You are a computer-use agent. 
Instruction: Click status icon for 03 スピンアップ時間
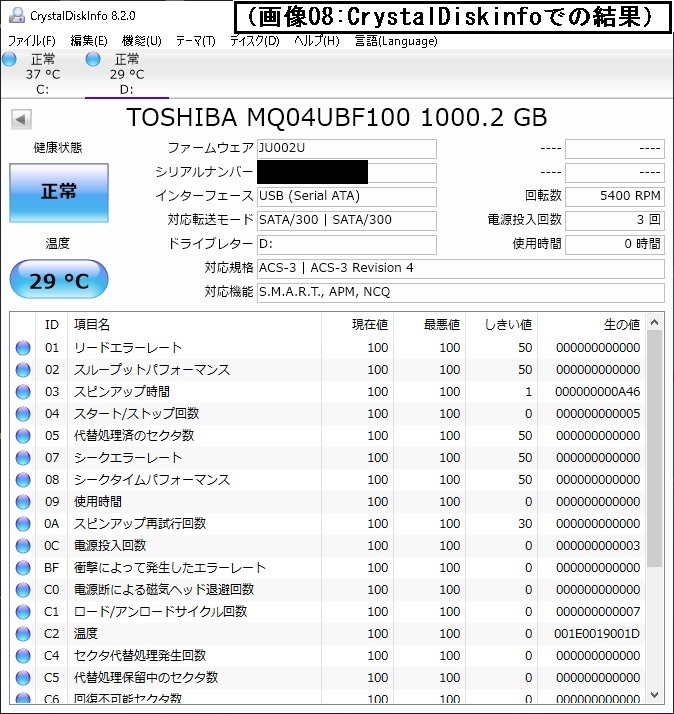tap(23, 392)
